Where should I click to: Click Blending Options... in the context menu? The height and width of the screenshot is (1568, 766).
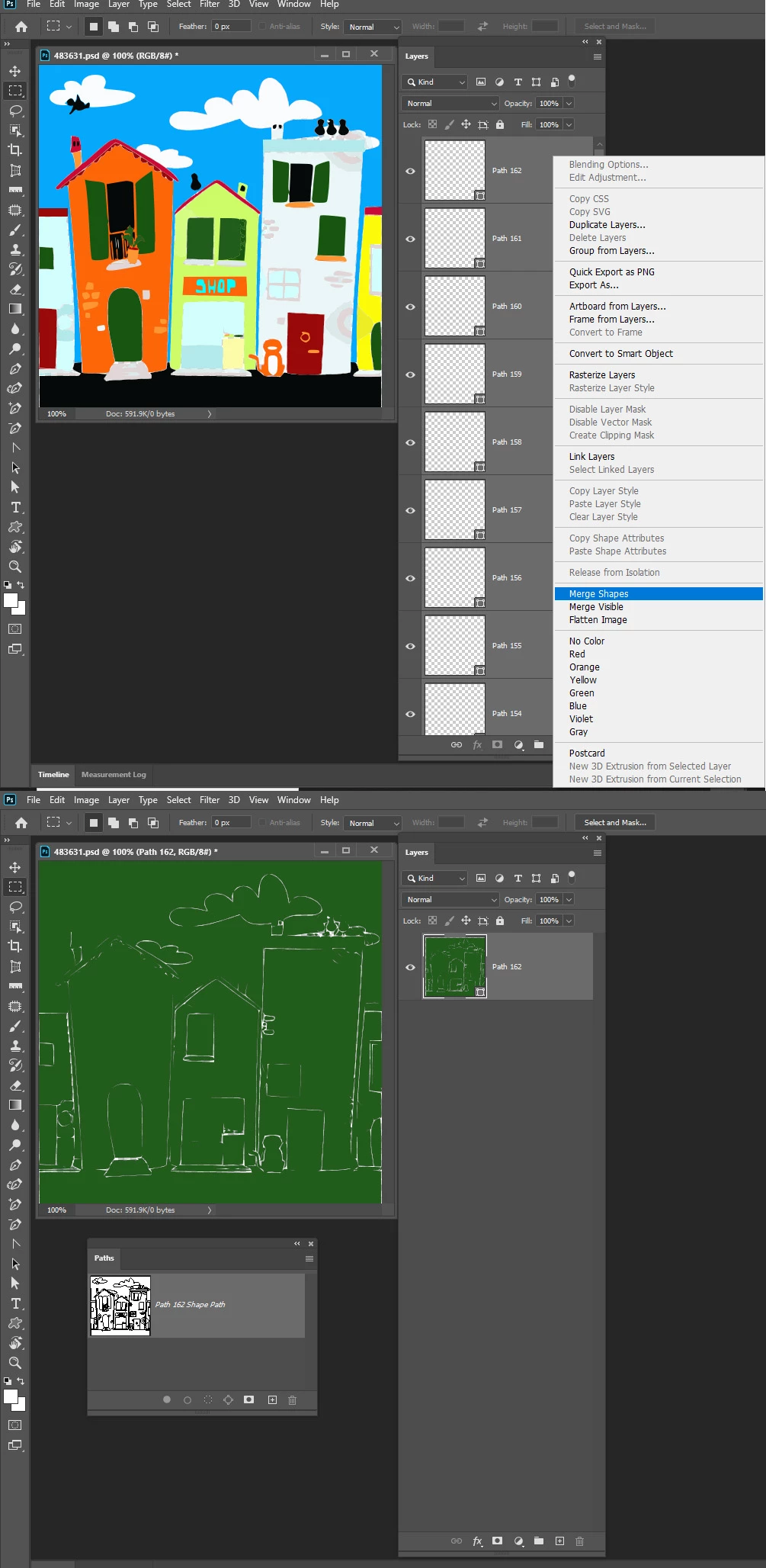tap(609, 164)
